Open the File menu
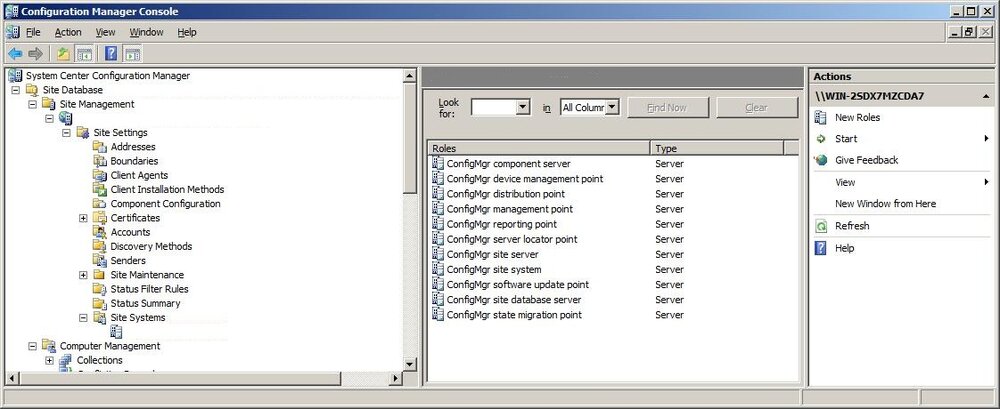The image size is (1000, 409). pos(33,32)
